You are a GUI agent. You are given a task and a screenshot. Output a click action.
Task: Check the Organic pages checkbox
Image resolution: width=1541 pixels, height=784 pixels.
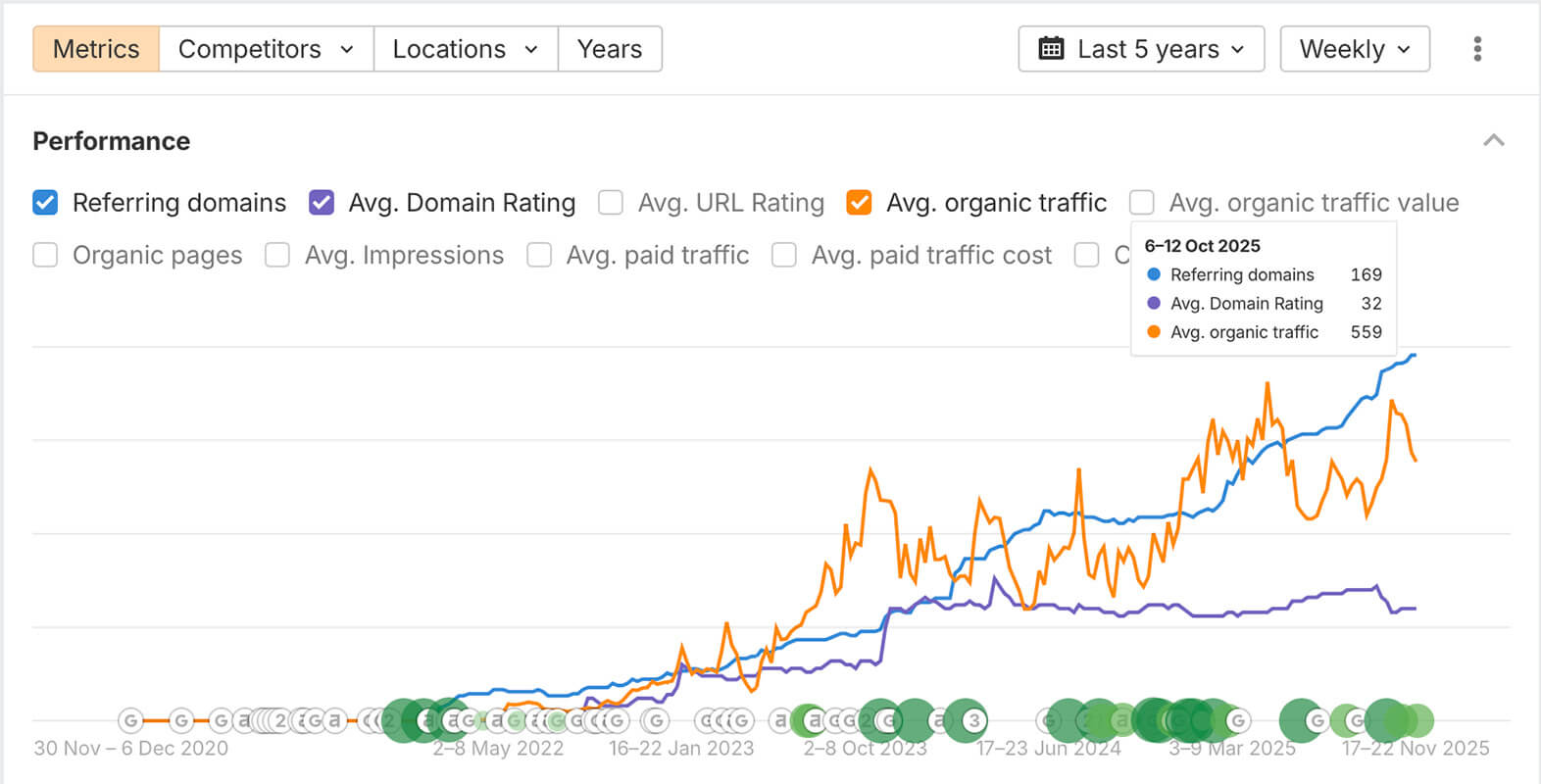(45, 255)
